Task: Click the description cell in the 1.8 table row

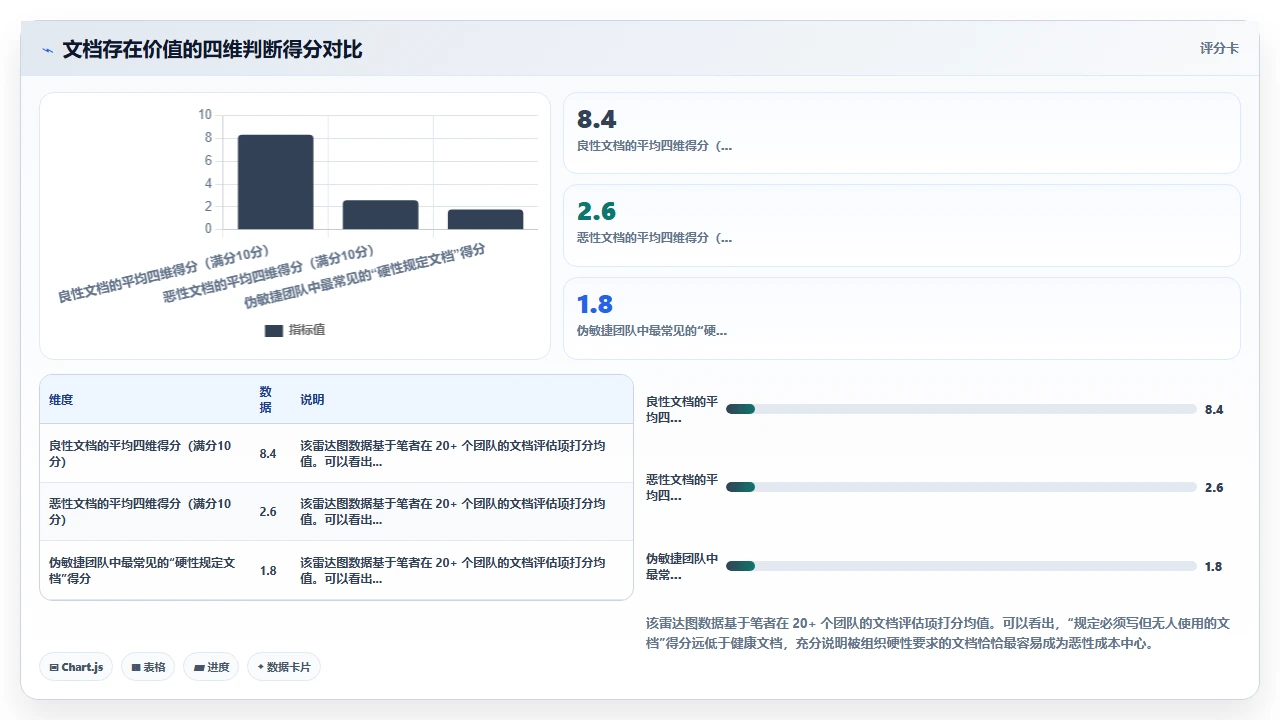Action: (x=461, y=571)
